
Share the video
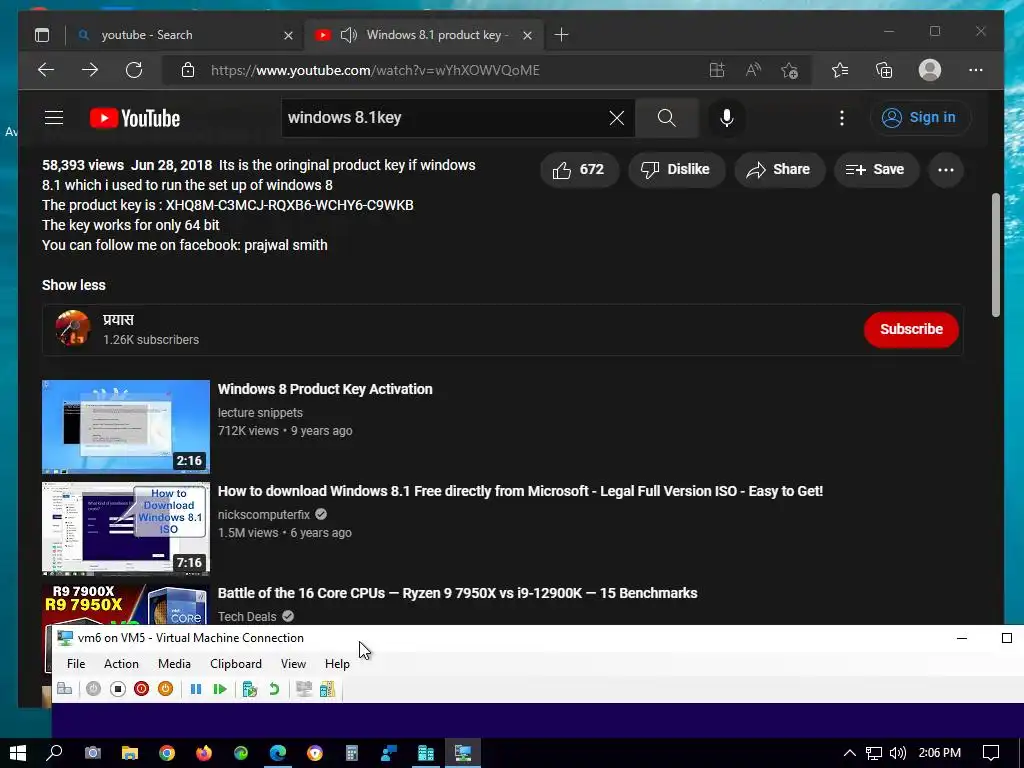(x=779, y=170)
